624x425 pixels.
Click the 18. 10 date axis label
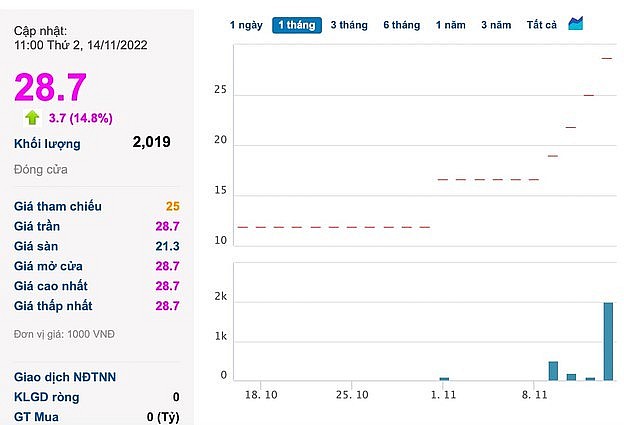261,396
